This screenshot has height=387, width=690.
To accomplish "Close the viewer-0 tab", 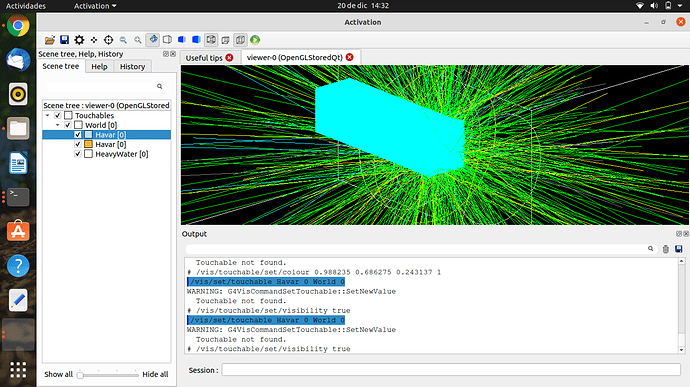I will point(349,57).
